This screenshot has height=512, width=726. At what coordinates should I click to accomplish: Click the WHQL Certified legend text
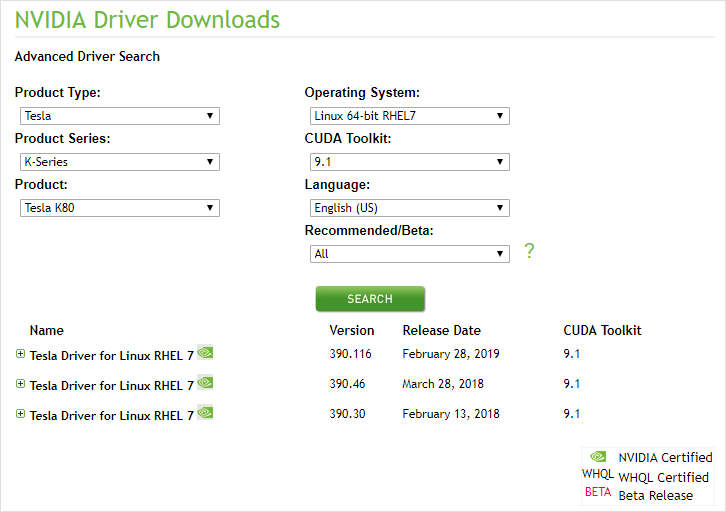coord(663,477)
